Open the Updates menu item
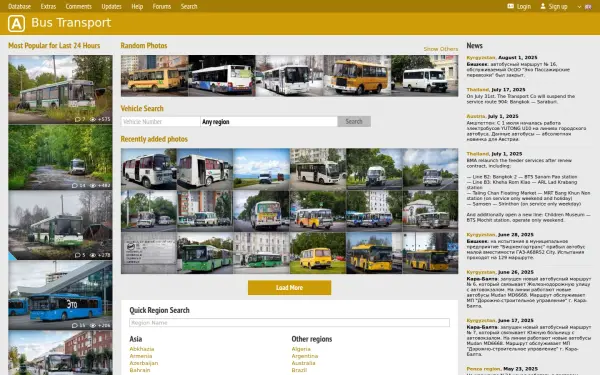Image resolution: width=600 pixels, height=375 pixels. tap(111, 7)
